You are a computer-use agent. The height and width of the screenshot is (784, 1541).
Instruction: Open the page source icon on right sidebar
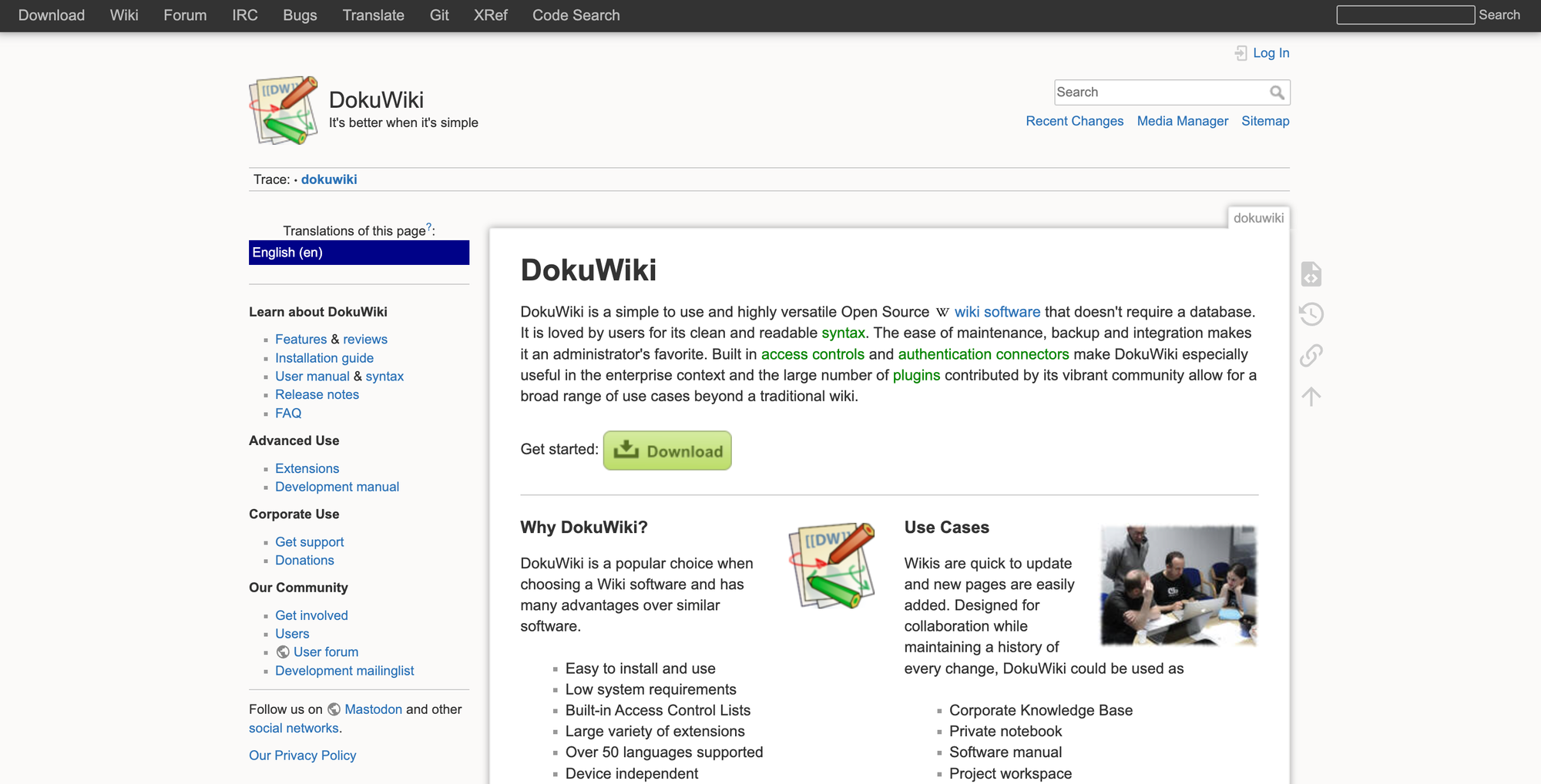click(x=1311, y=273)
